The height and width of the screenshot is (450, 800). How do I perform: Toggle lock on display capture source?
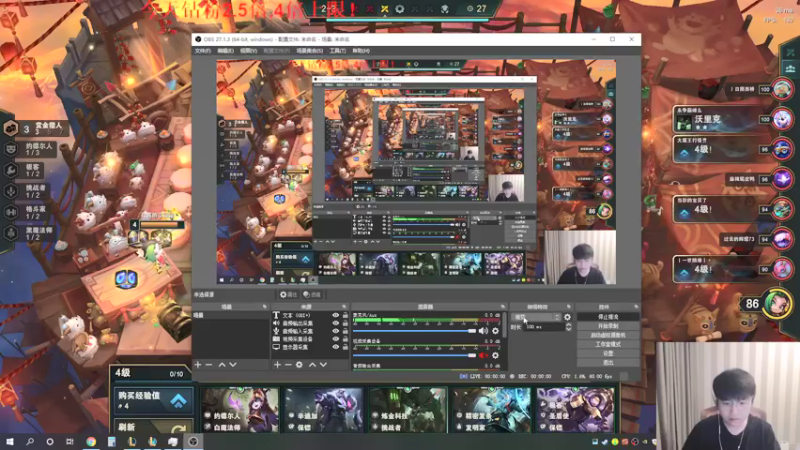tap(345, 347)
